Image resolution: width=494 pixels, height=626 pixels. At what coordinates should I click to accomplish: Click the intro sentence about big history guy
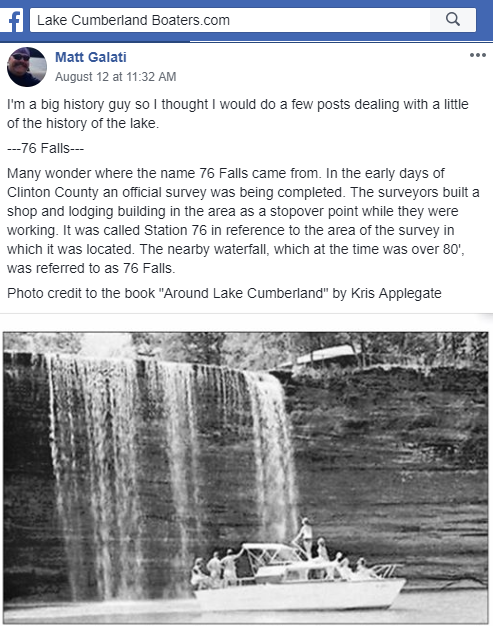pos(238,114)
